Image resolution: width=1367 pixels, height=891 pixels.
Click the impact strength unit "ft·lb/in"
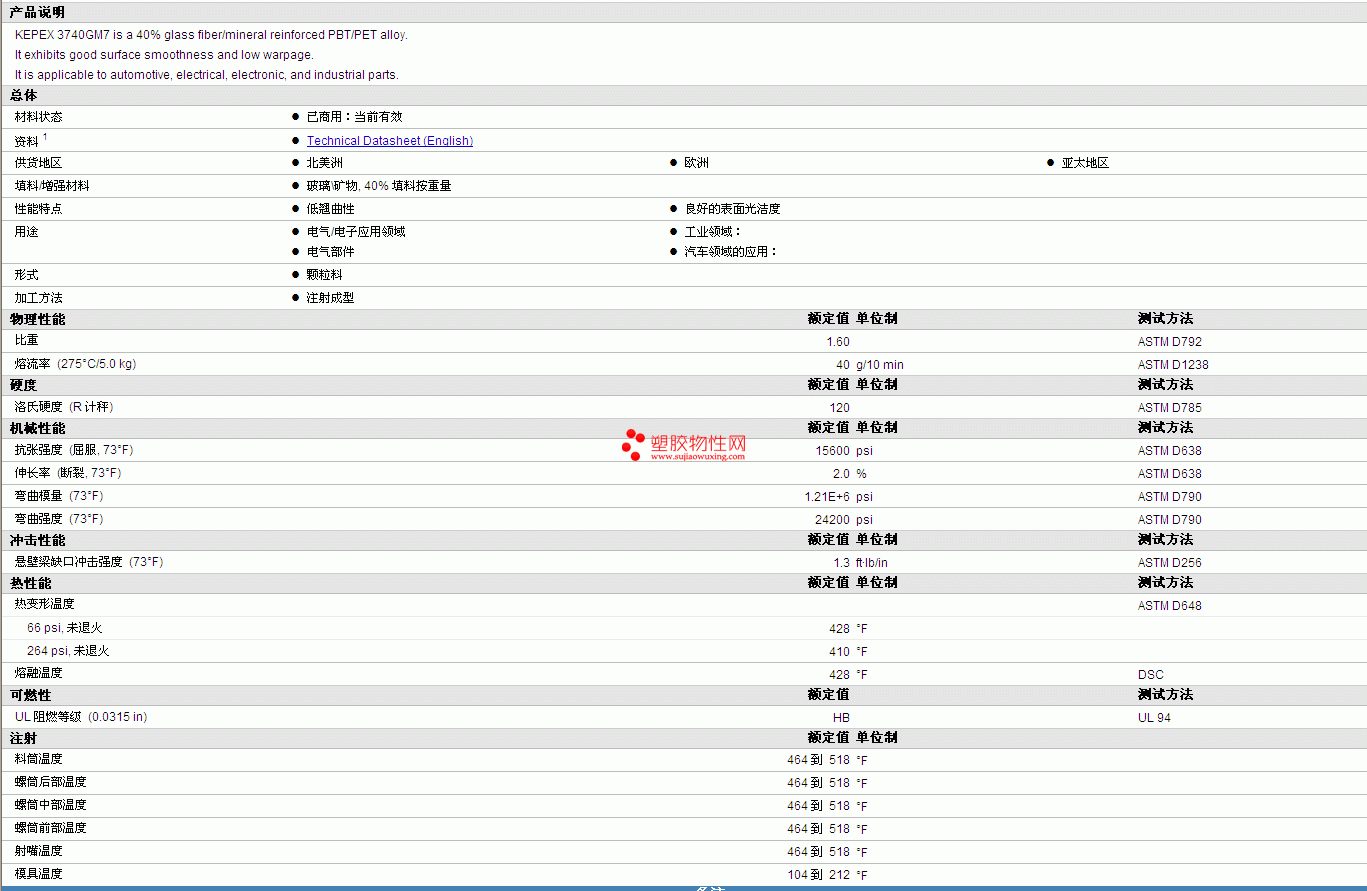872,563
